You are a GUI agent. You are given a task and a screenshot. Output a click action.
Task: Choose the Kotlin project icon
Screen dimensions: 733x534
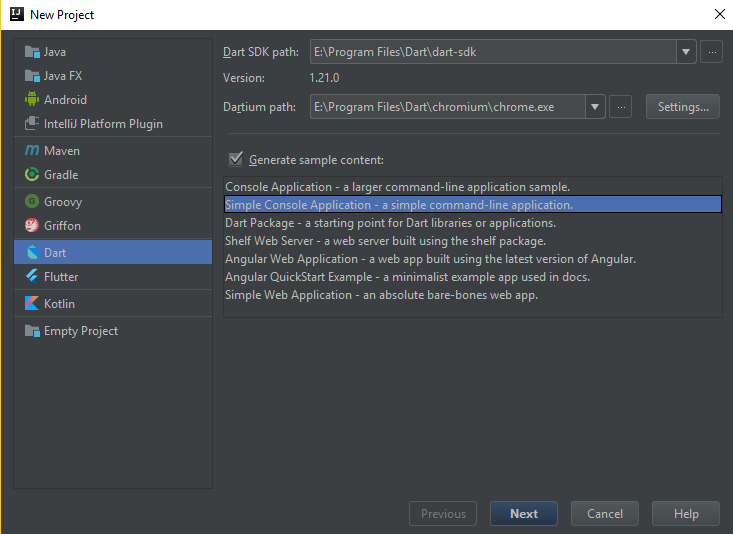coord(32,303)
